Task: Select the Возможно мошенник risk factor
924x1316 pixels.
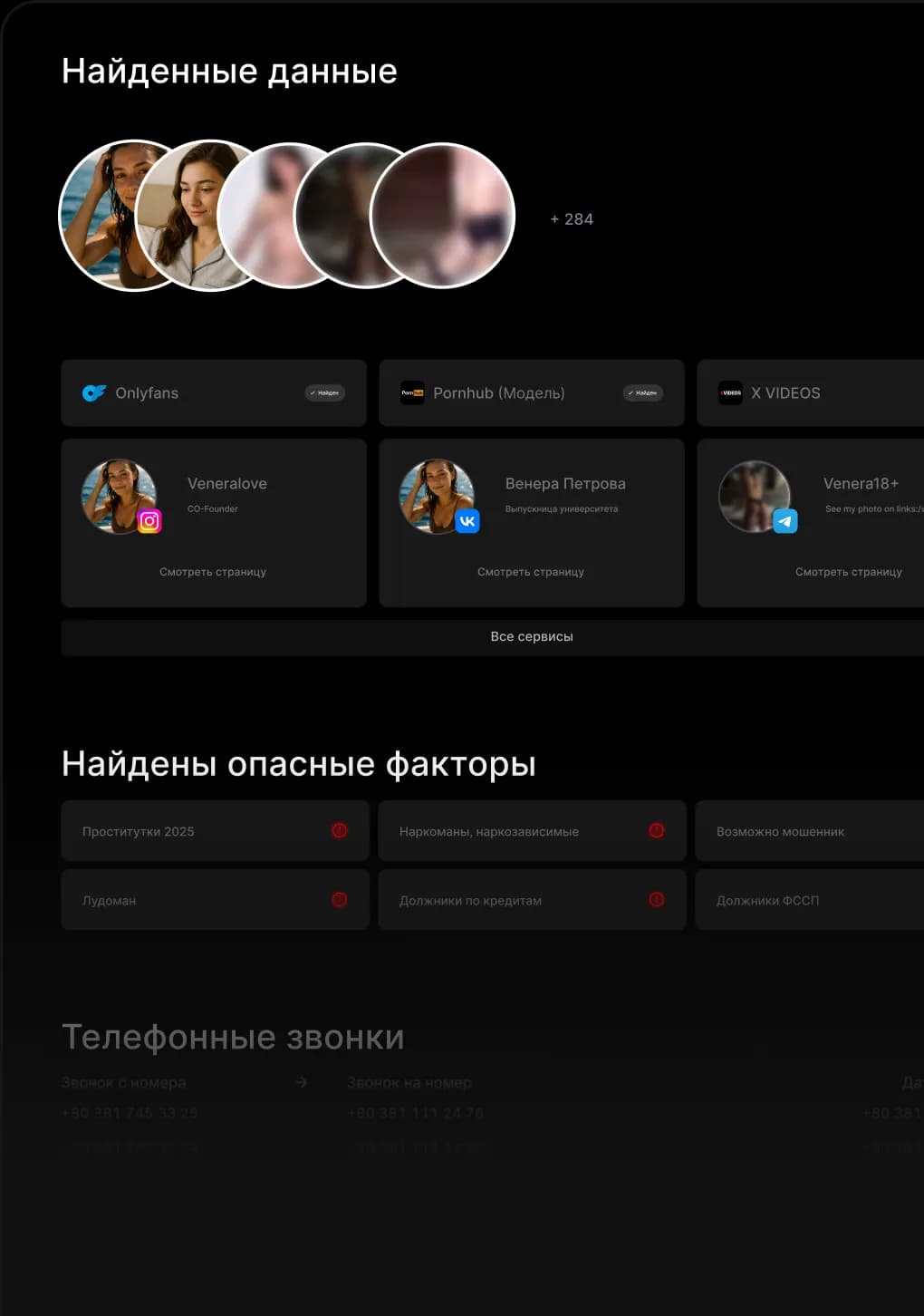Action: (780, 831)
